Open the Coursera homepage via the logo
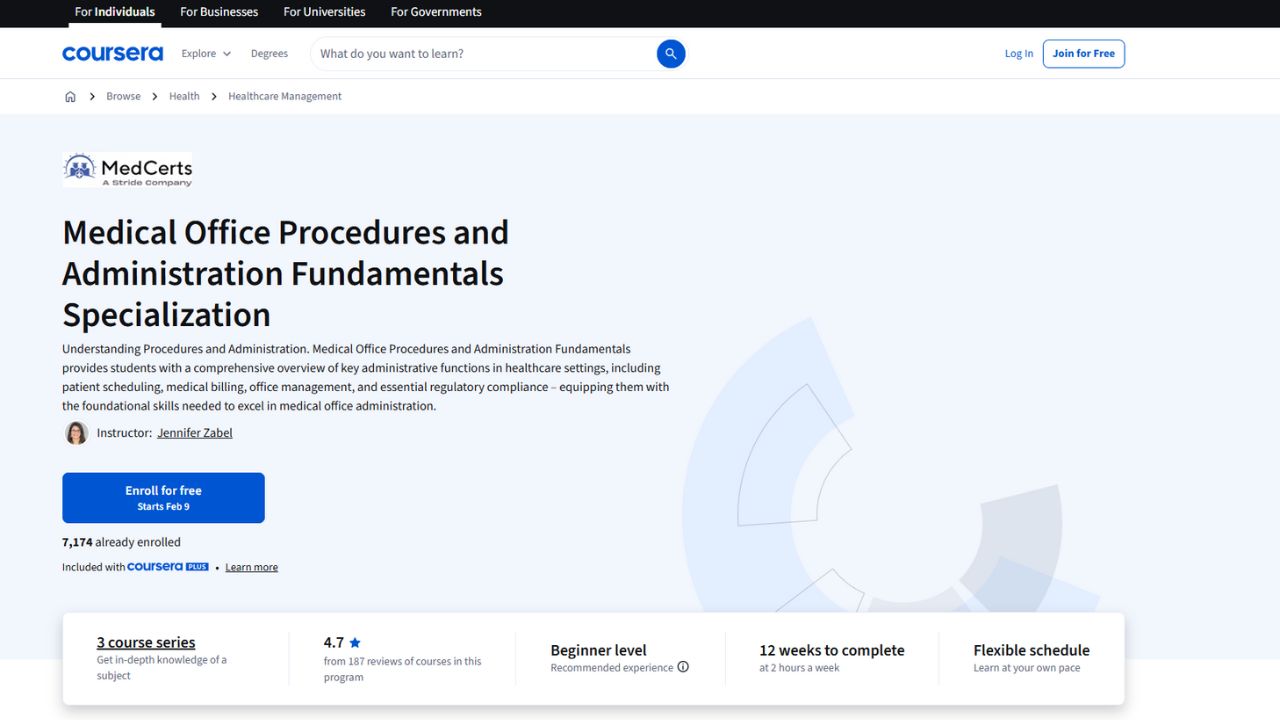 point(112,52)
